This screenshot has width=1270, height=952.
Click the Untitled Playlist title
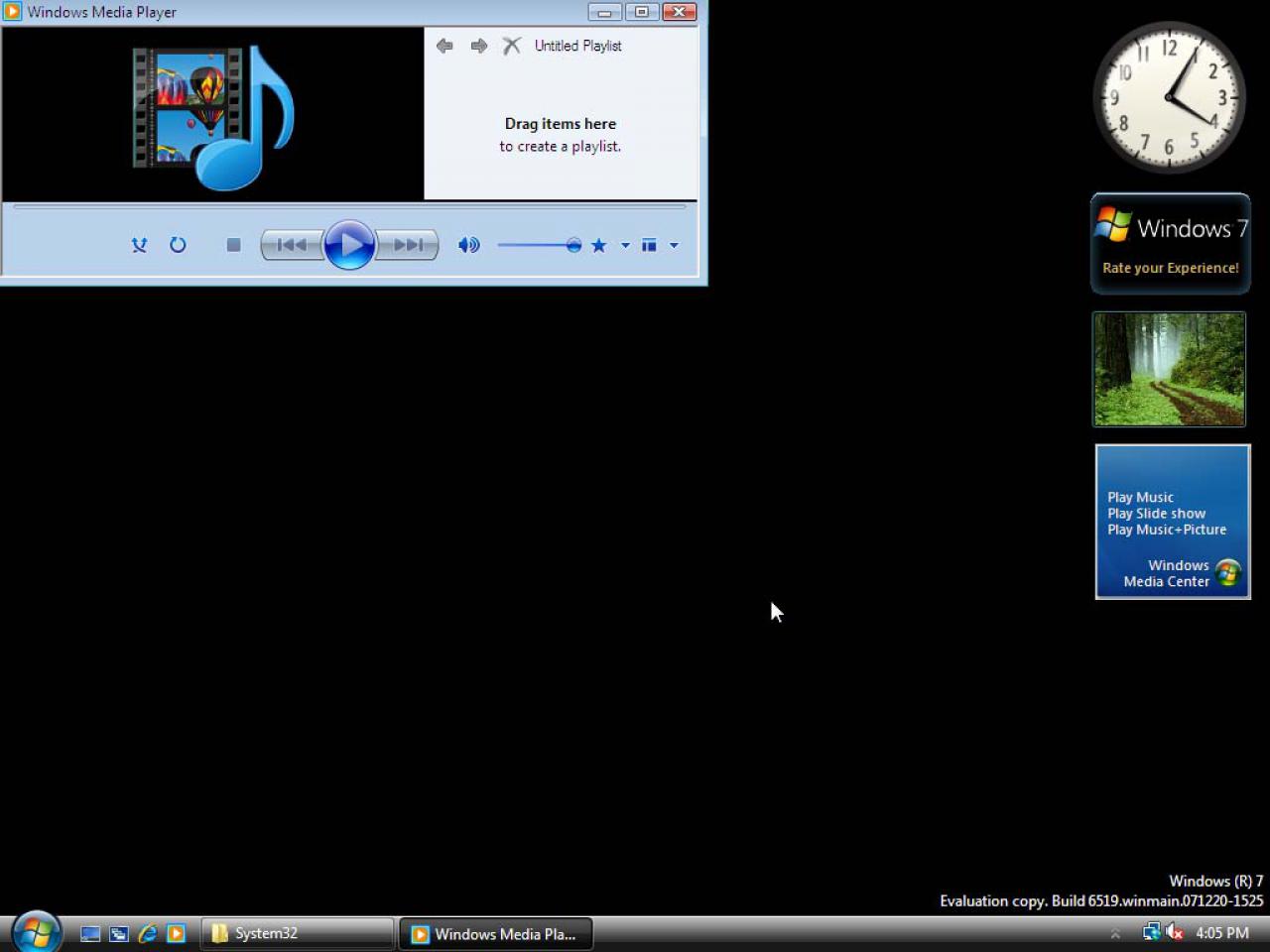(x=577, y=46)
